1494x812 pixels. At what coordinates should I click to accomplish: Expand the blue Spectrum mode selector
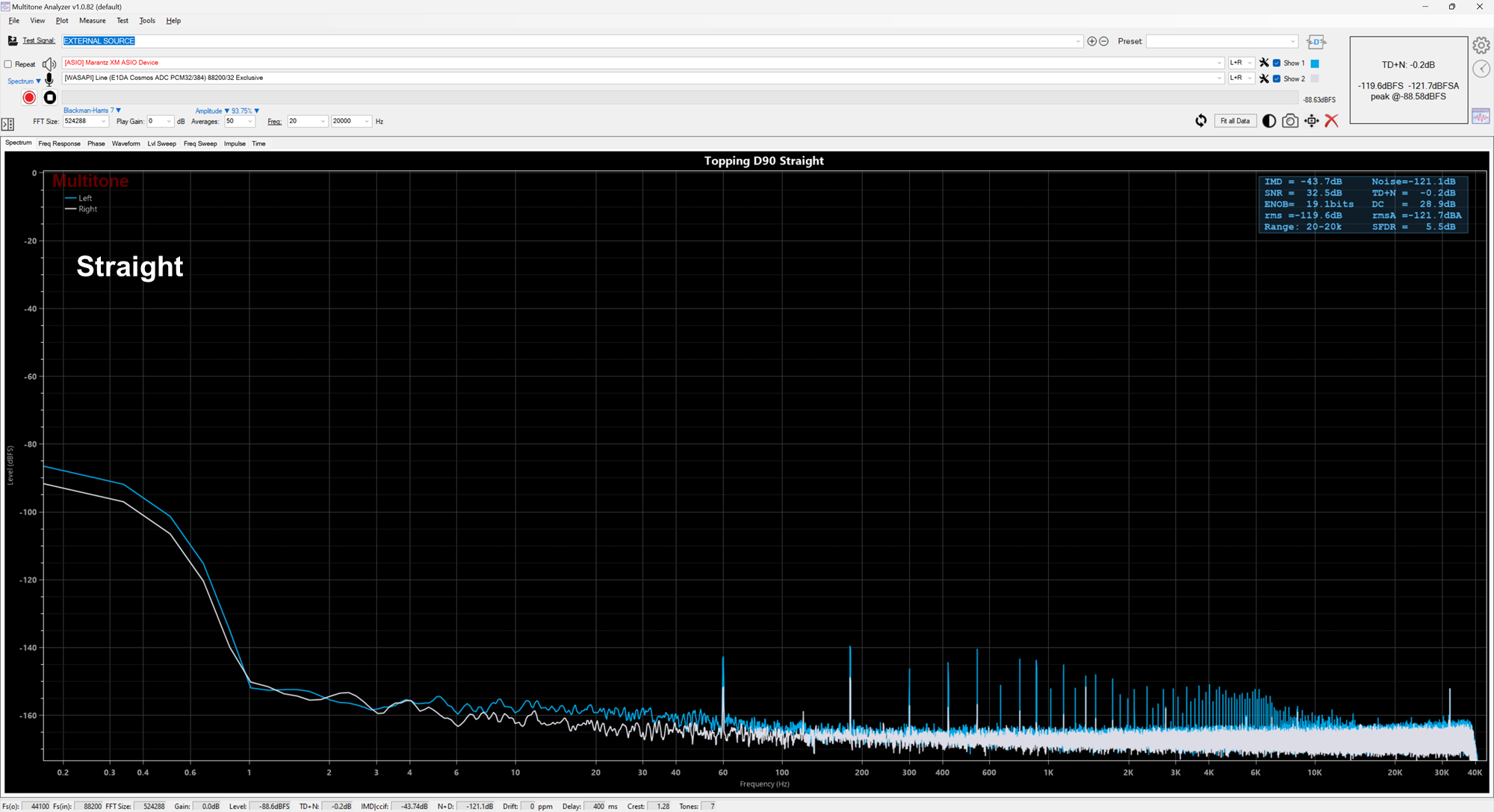[24, 81]
